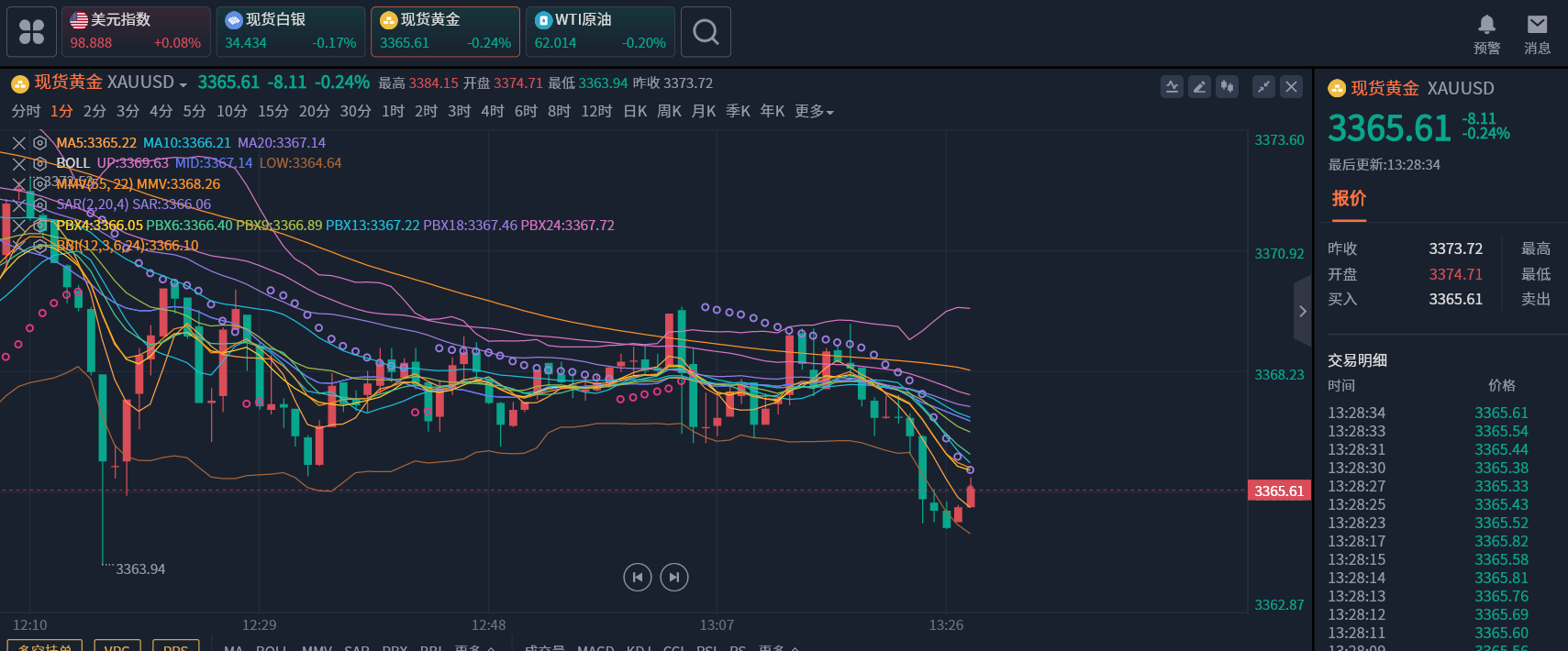1568x651 pixels.
Task: Select the WTI原油 ticker card
Action: coord(600,32)
